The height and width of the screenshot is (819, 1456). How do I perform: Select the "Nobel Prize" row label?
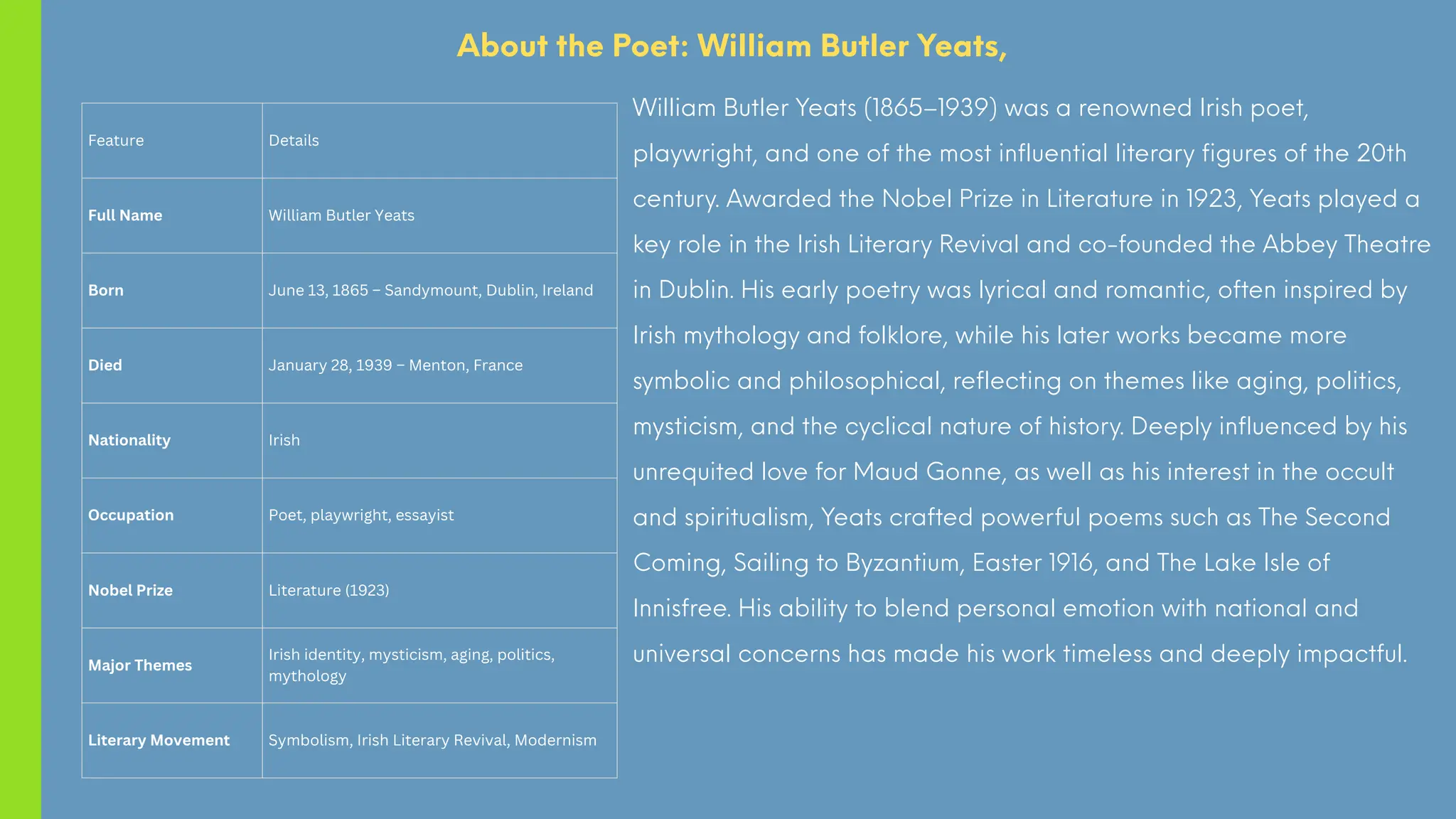click(131, 590)
